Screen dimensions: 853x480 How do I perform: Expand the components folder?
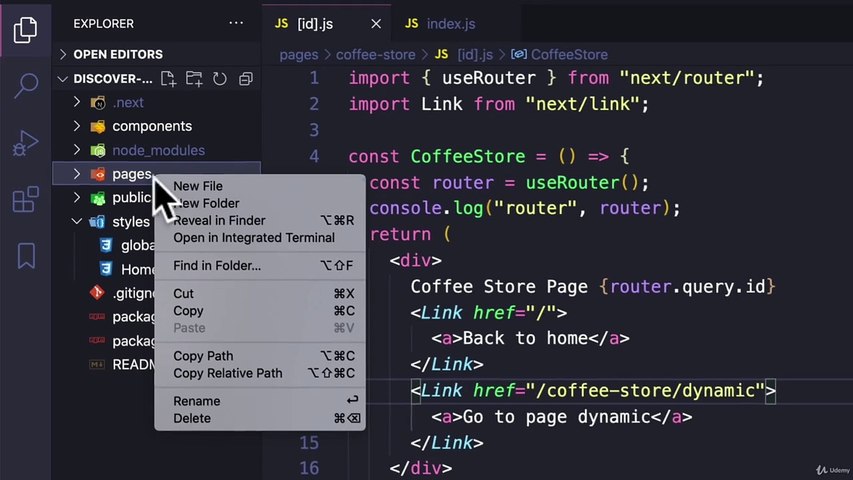(x=77, y=126)
